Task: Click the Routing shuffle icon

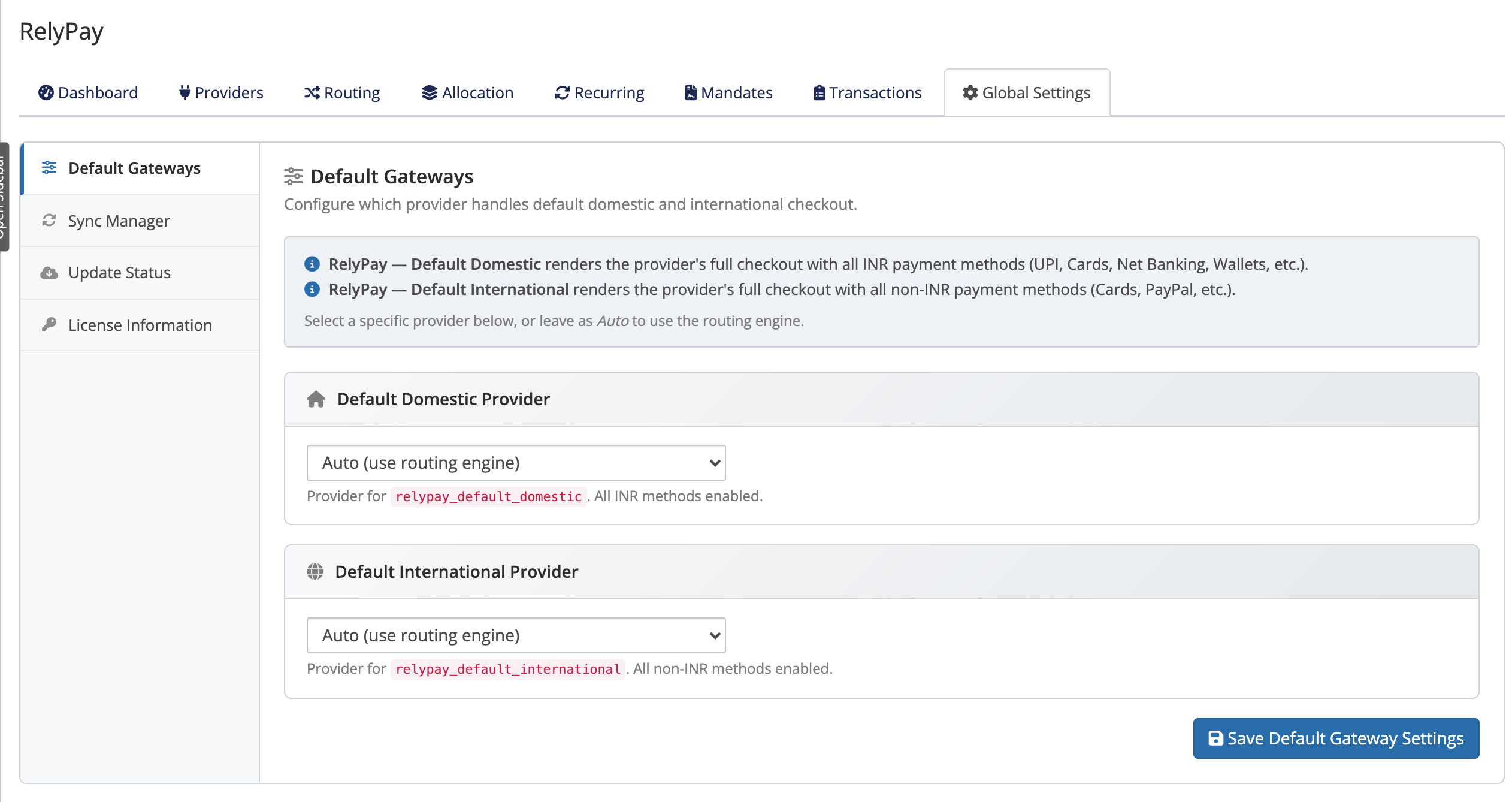Action: [x=312, y=92]
